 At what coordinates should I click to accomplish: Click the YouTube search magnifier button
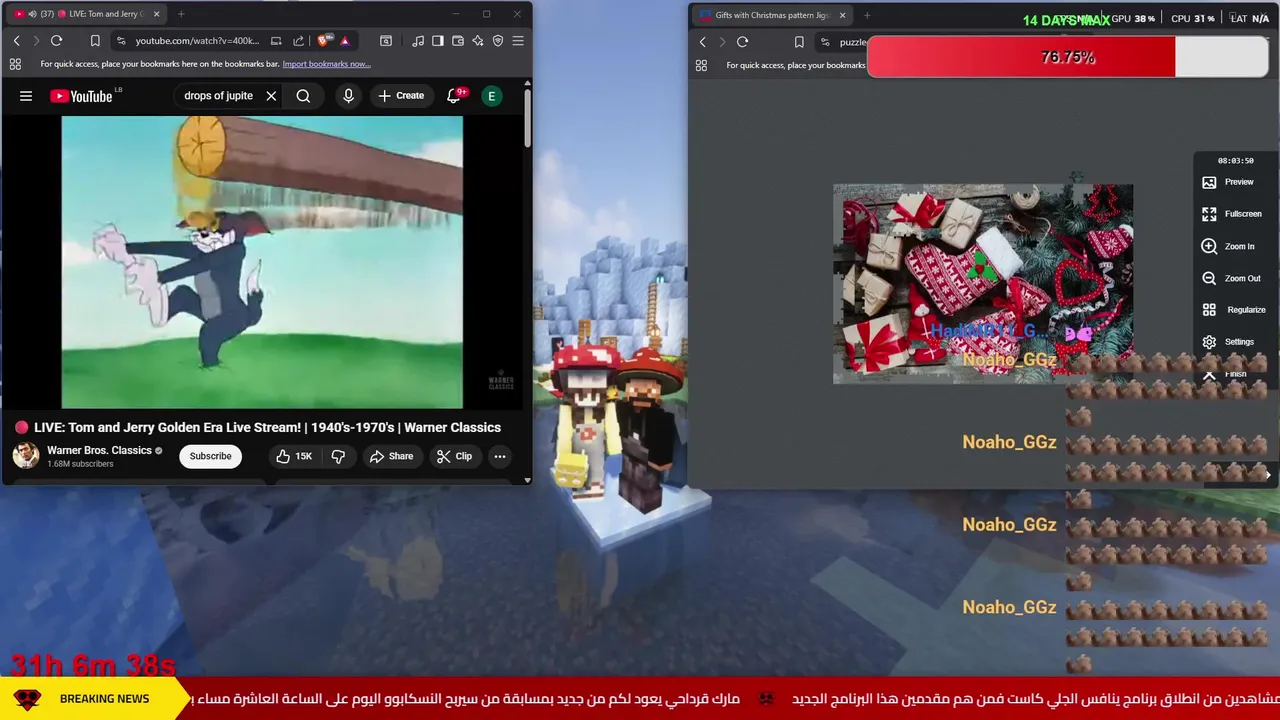[303, 96]
